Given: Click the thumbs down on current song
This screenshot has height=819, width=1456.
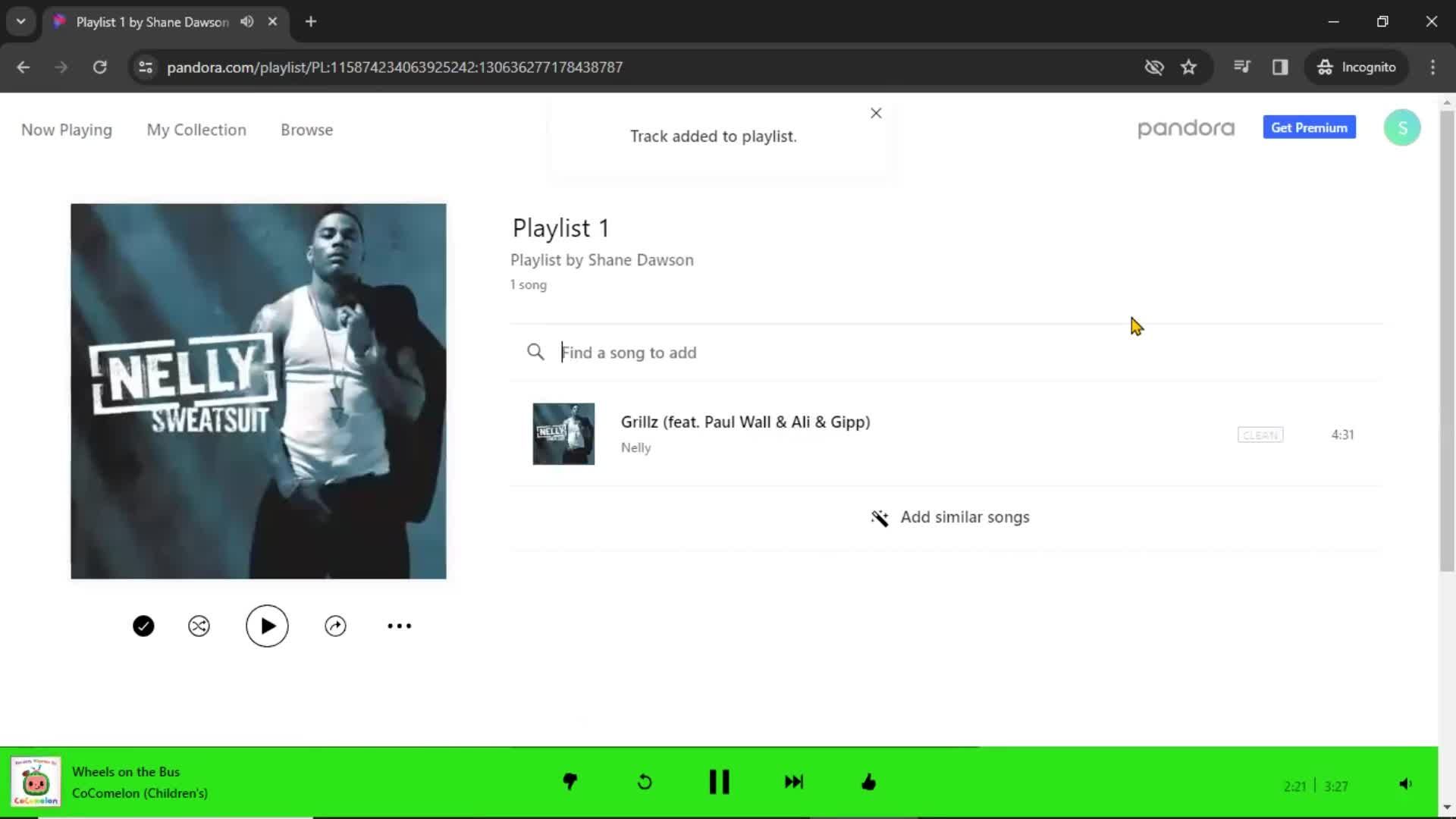Looking at the screenshot, I should [570, 782].
